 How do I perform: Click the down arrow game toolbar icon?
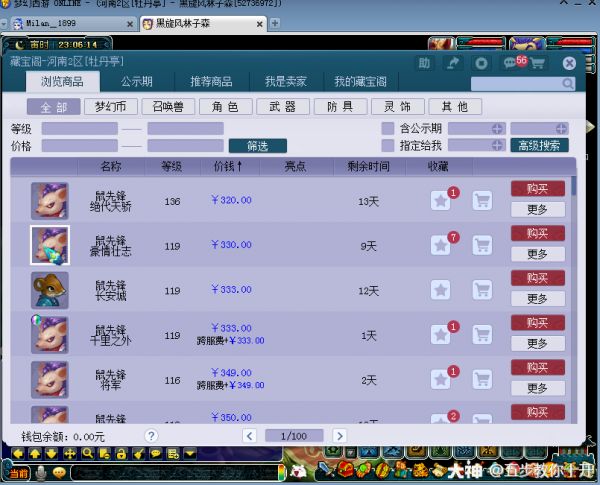tap(52, 454)
